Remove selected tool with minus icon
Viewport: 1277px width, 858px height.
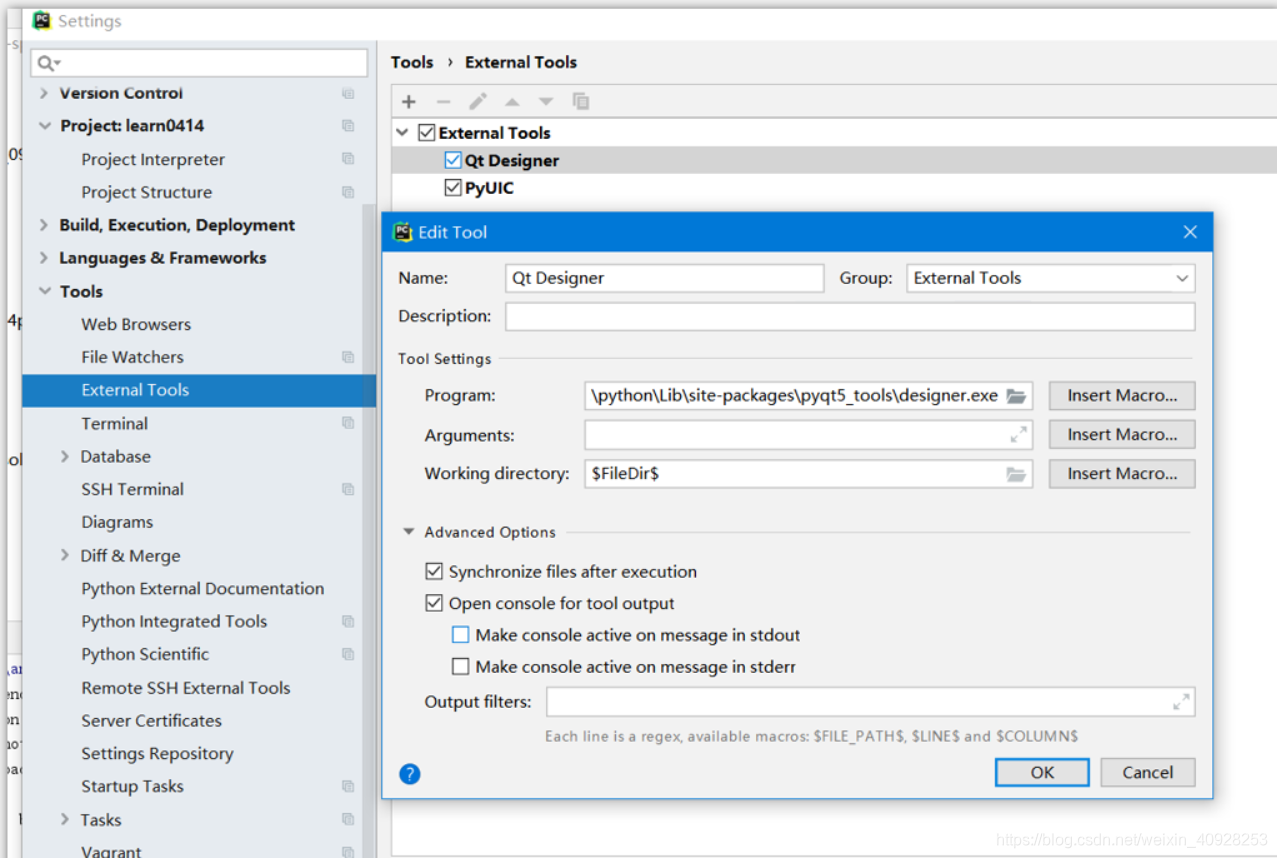[x=443, y=101]
